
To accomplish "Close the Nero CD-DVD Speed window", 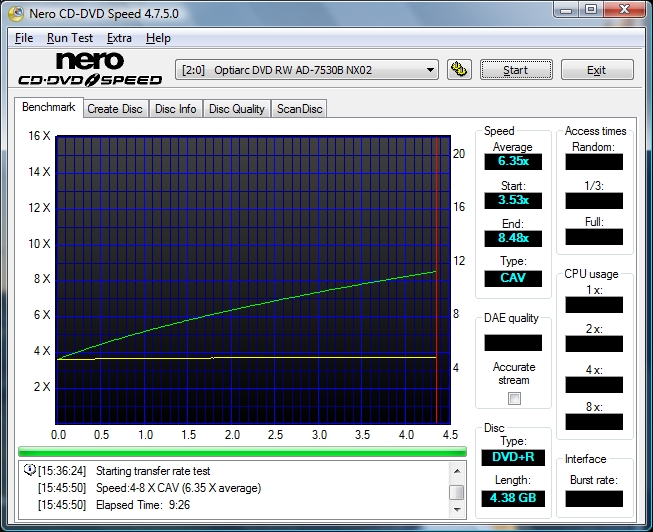I will (624, 10).
